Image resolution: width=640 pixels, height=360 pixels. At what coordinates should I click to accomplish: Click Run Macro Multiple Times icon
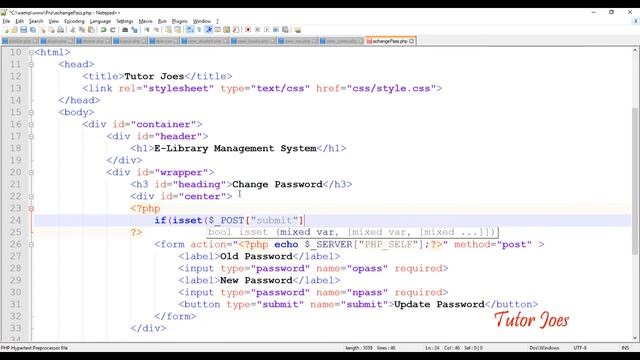pyautogui.click(x=276, y=30)
